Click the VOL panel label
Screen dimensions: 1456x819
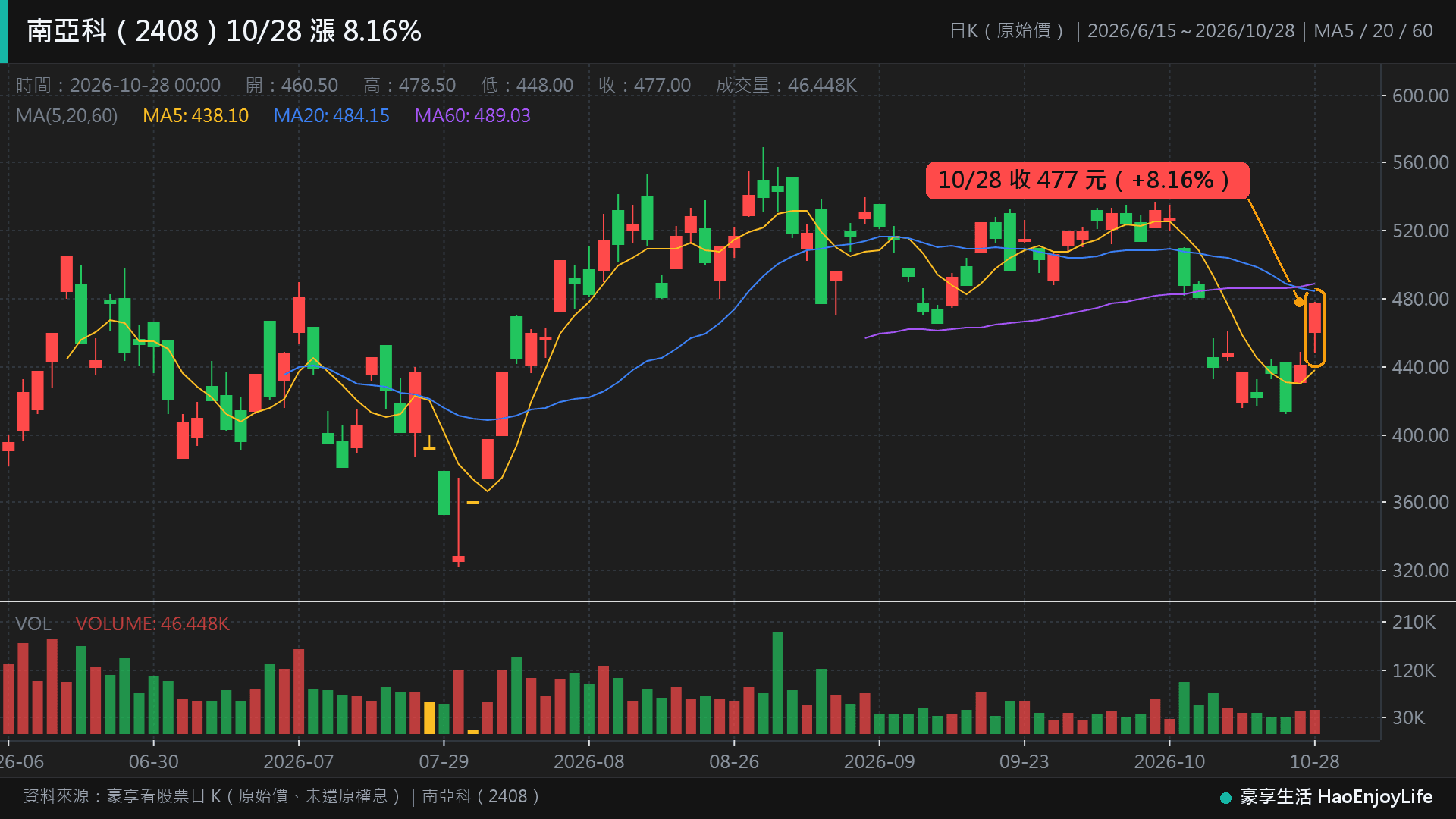[33, 623]
